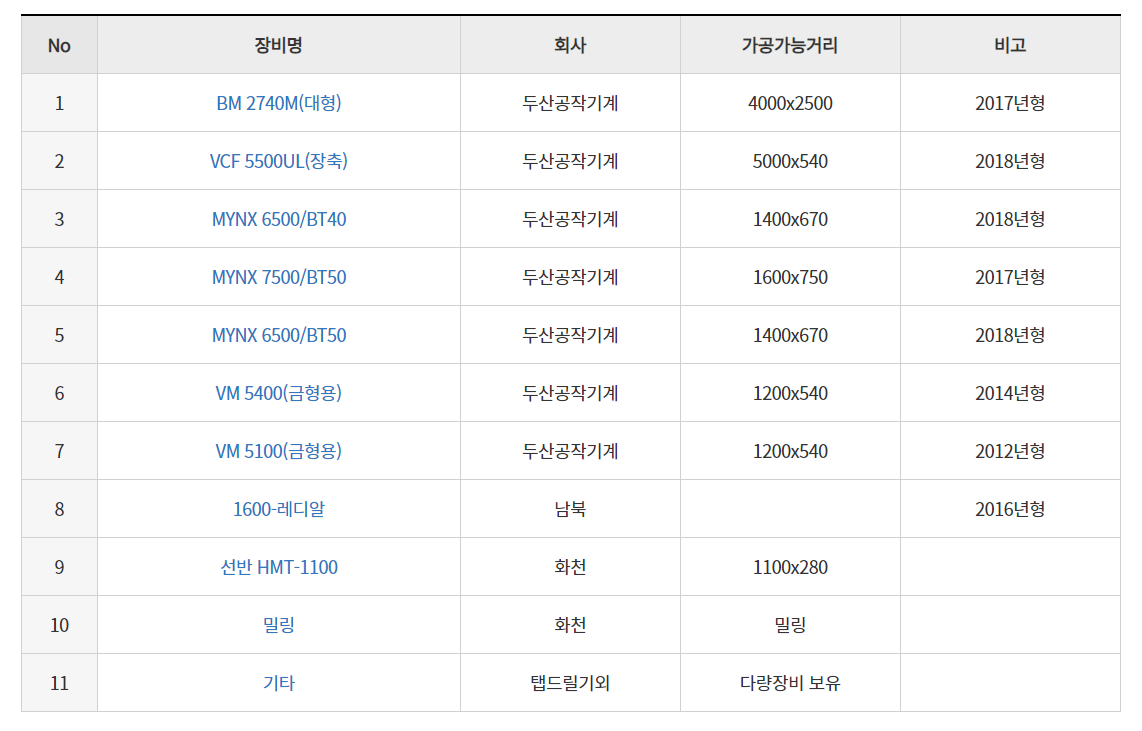Open the MYNX 7500/BT50 link
This screenshot has height=731, width=1142.
point(279,277)
